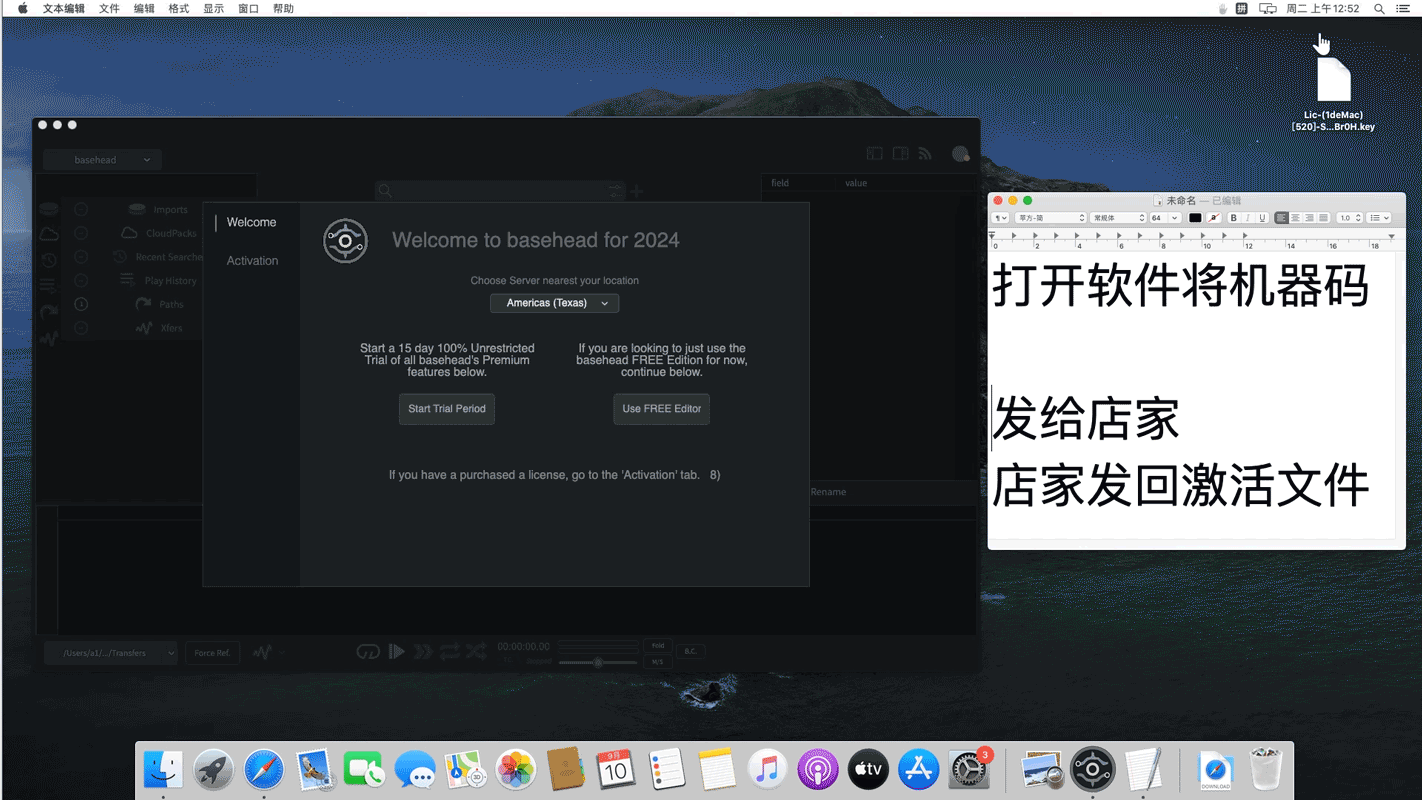Screen dimensions: 1422x800
Task: Open the font style dropdown 常规体
Action: pos(1118,218)
